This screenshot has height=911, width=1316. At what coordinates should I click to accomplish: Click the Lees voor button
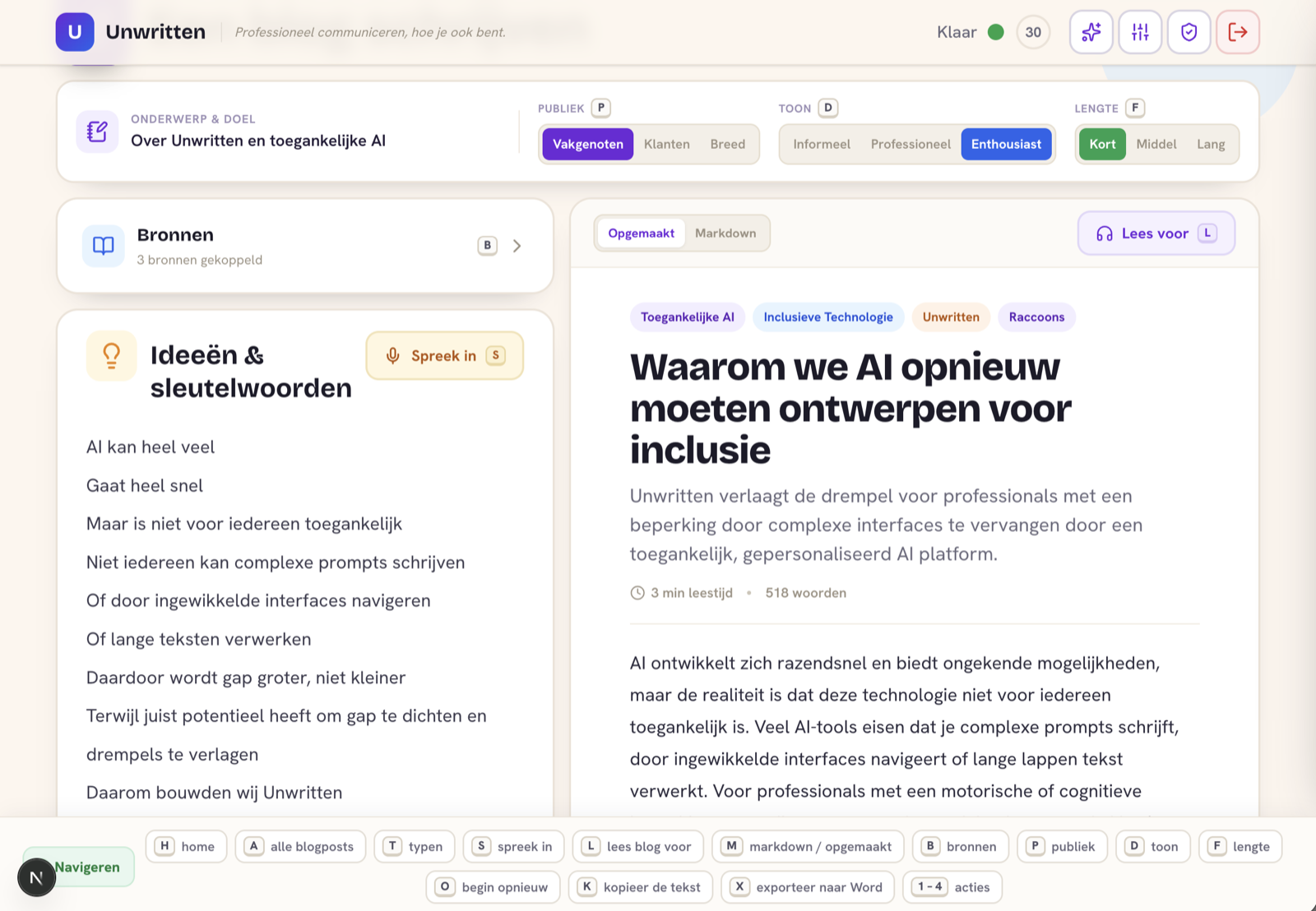click(x=1156, y=234)
